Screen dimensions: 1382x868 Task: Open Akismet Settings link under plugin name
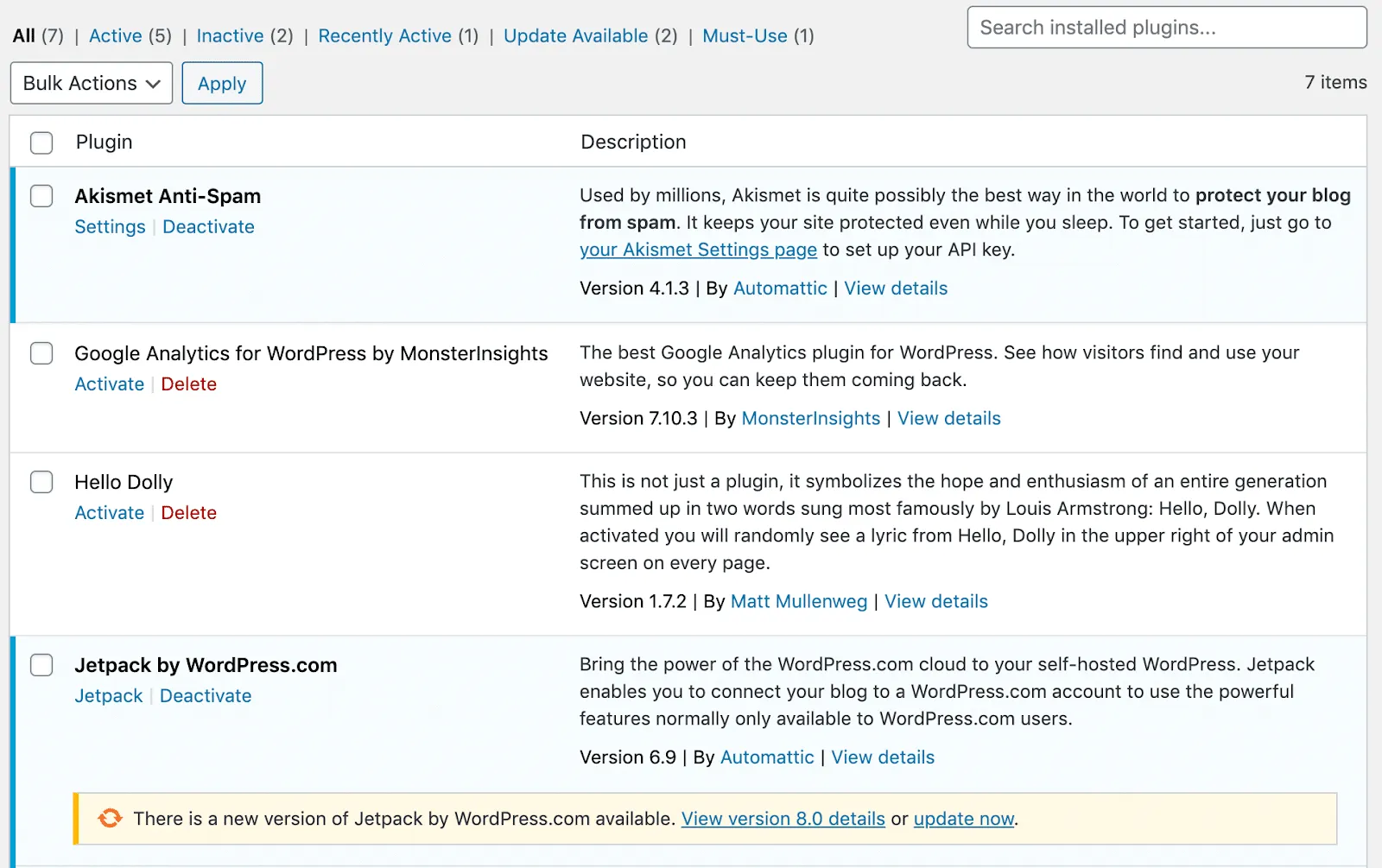(110, 226)
